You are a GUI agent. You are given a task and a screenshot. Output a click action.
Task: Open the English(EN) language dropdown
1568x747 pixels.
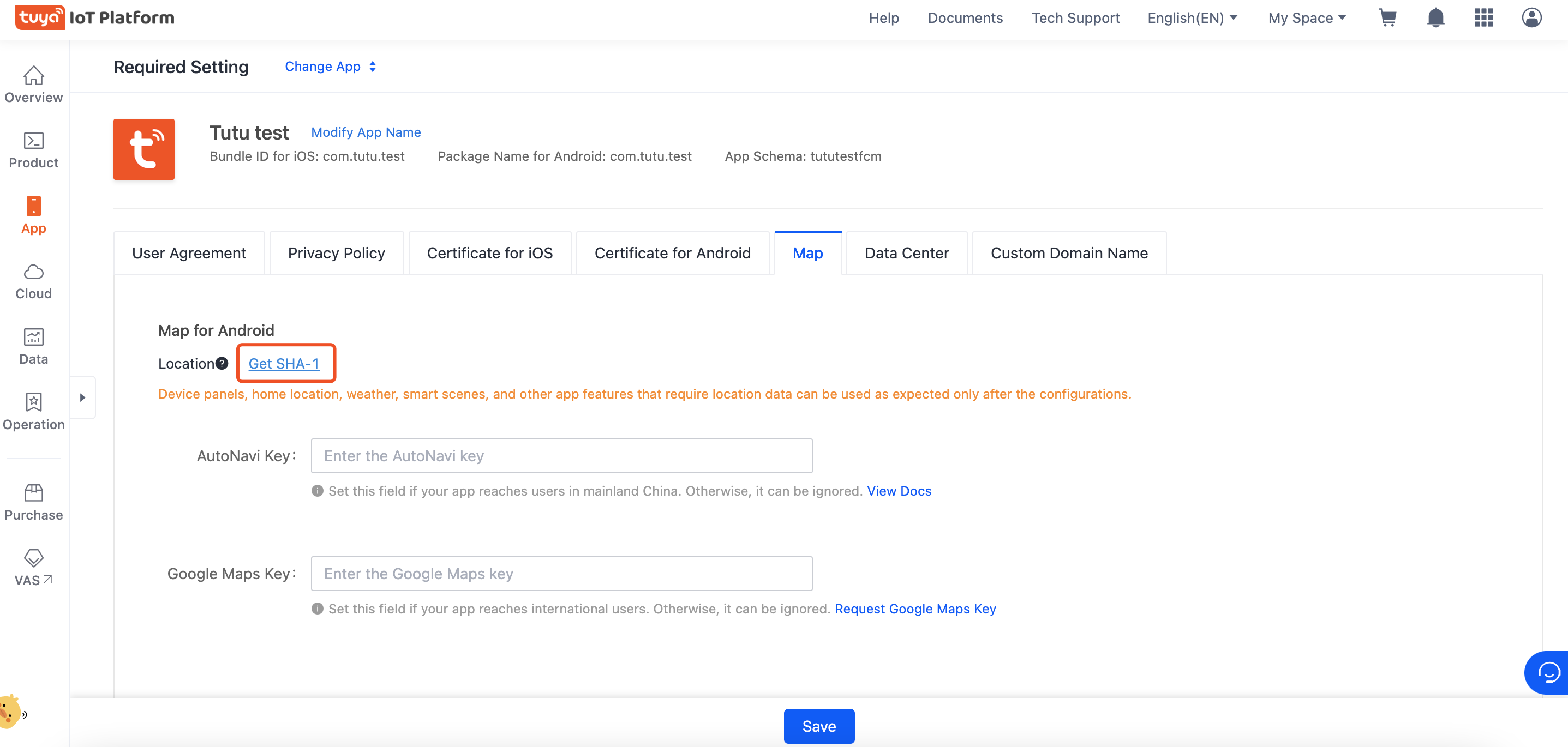(x=1192, y=17)
